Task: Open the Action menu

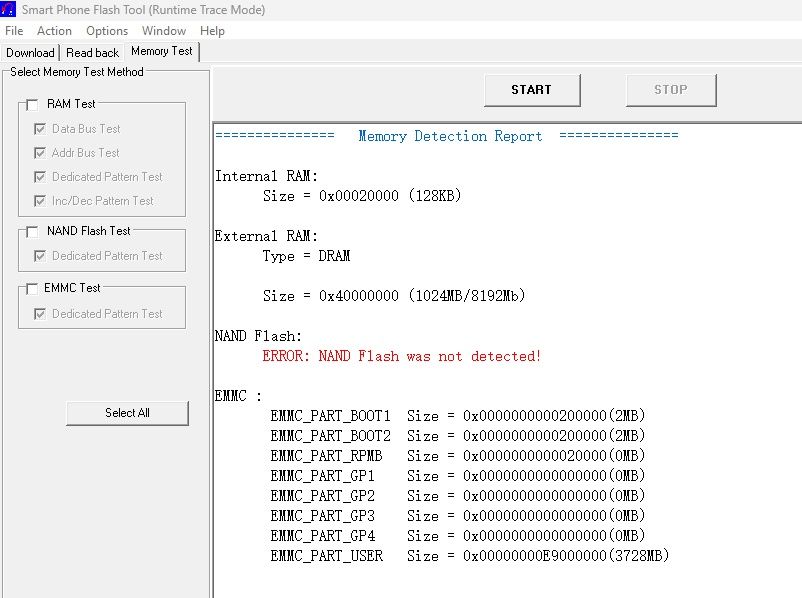Action: tap(54, 31)
